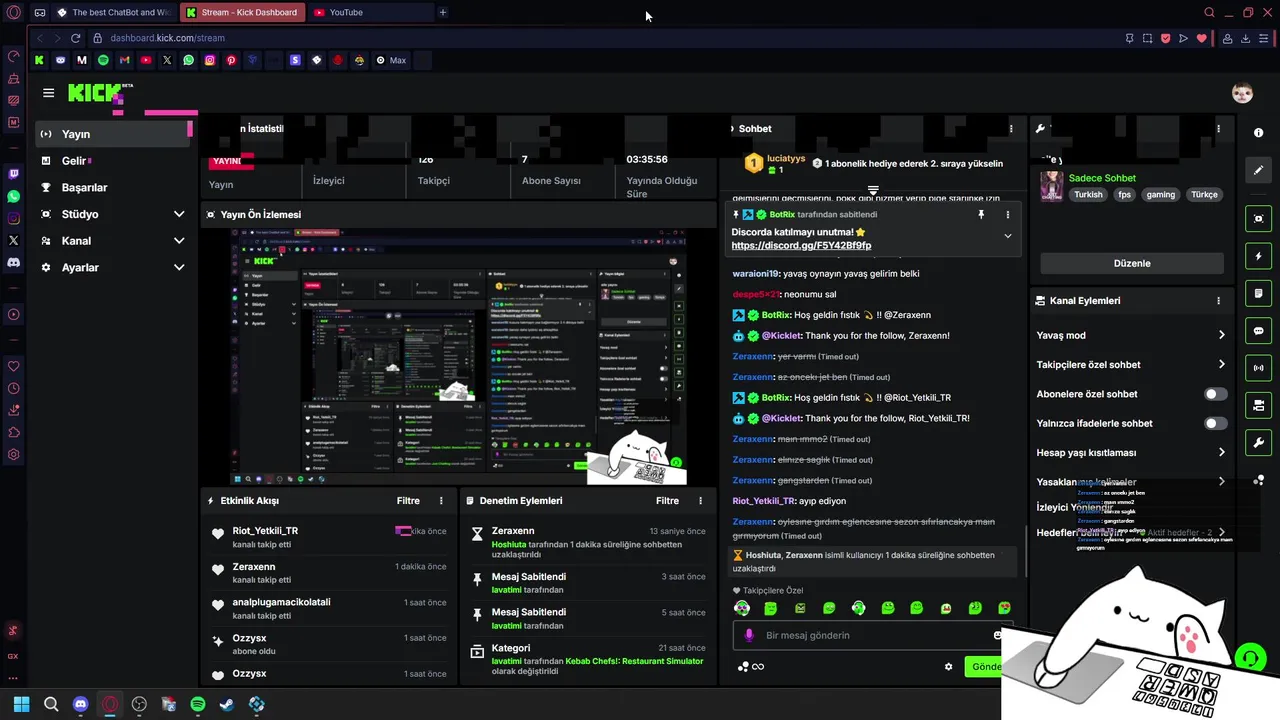Open Kick bookmark in bookmarks bar

(x=39, y=60)
